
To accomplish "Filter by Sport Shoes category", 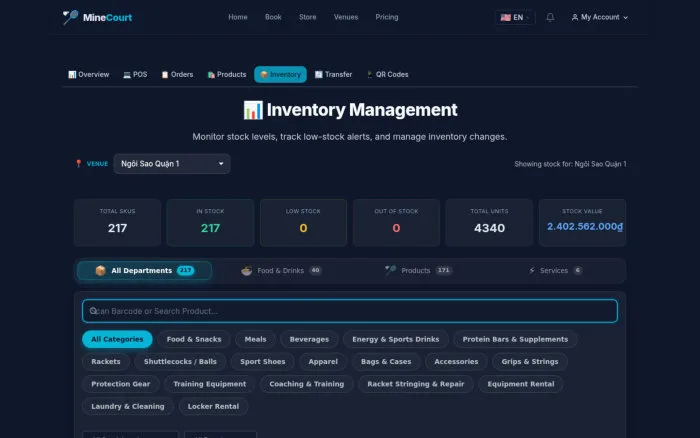I will (262, 362).
